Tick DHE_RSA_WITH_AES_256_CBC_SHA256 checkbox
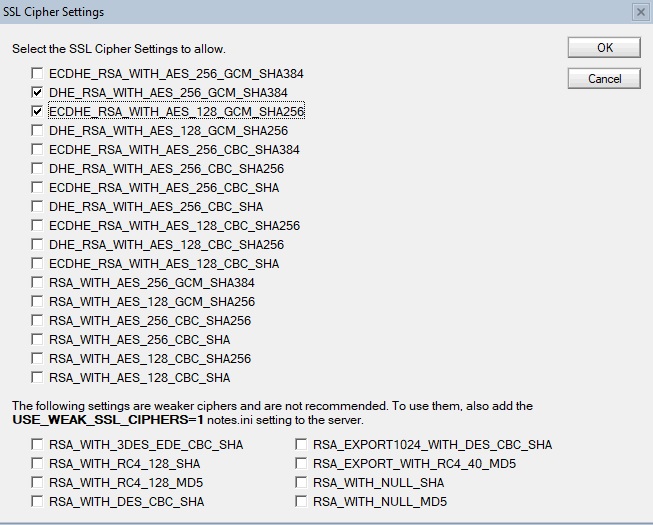Viewport: 653px width, 525px height. [x=37, y=168]
